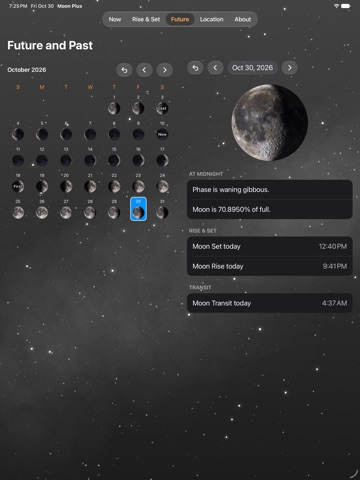360x480 pixels.
Task: Open the About tab
Action: point(242,19)
